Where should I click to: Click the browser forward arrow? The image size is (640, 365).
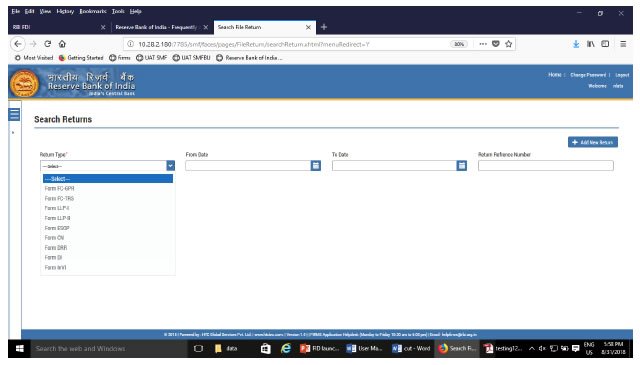[33, 44]
